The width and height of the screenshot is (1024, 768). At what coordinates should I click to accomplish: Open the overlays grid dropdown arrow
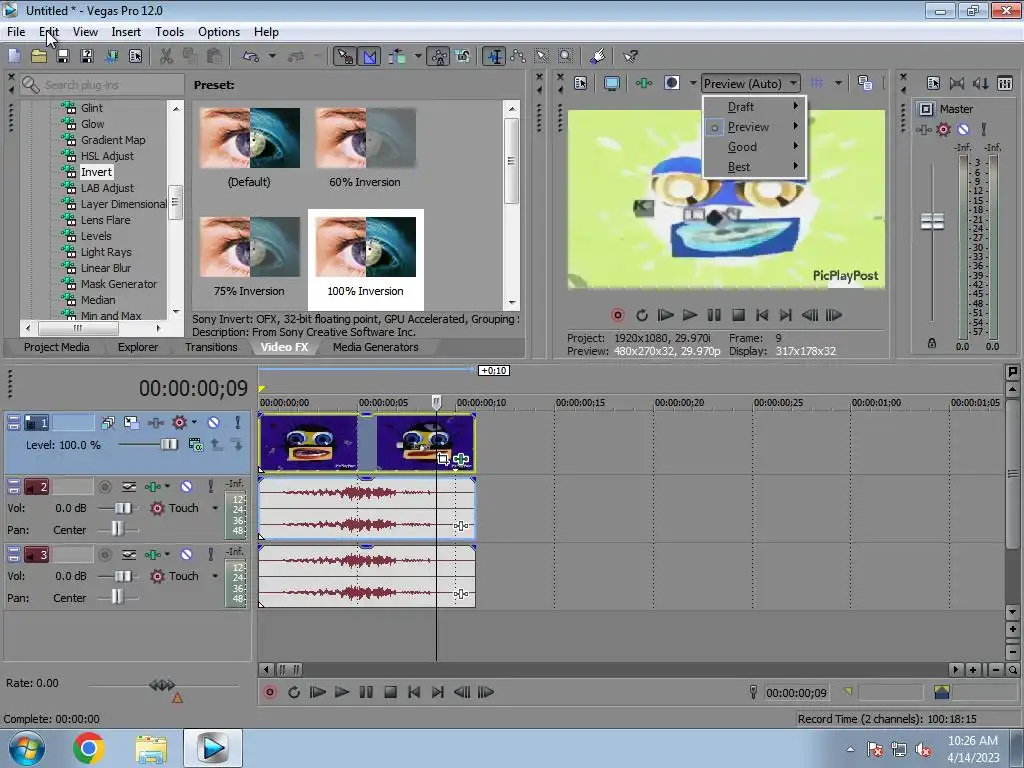[x=838, y=83]
